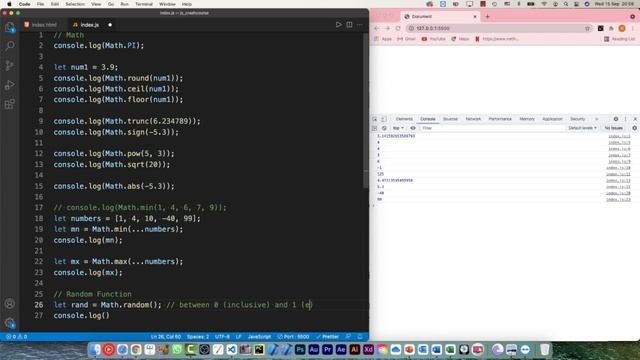This screenshot has height=360, width=640.
Task: Go back in the Chrome browser
Action: pos(376,28)
